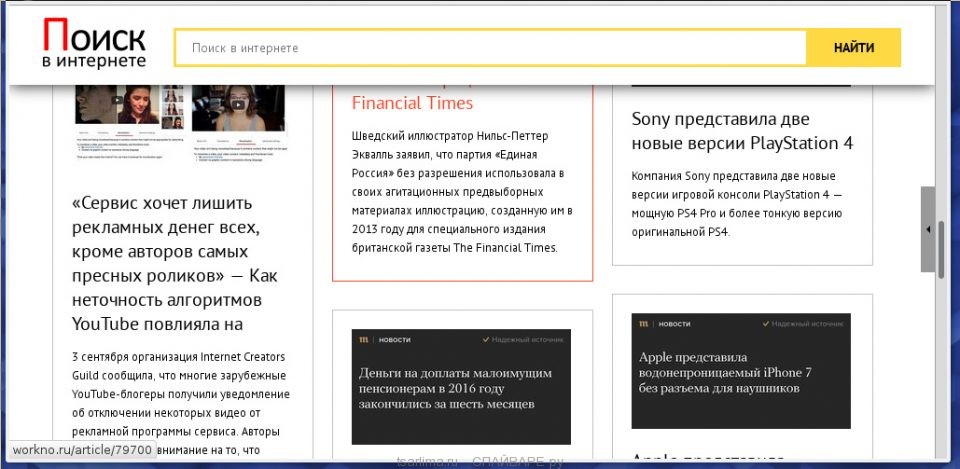Screen dimensions: 960x469
Task: Click the Swedish illustrator article summary text
Action: coord(461,191)
